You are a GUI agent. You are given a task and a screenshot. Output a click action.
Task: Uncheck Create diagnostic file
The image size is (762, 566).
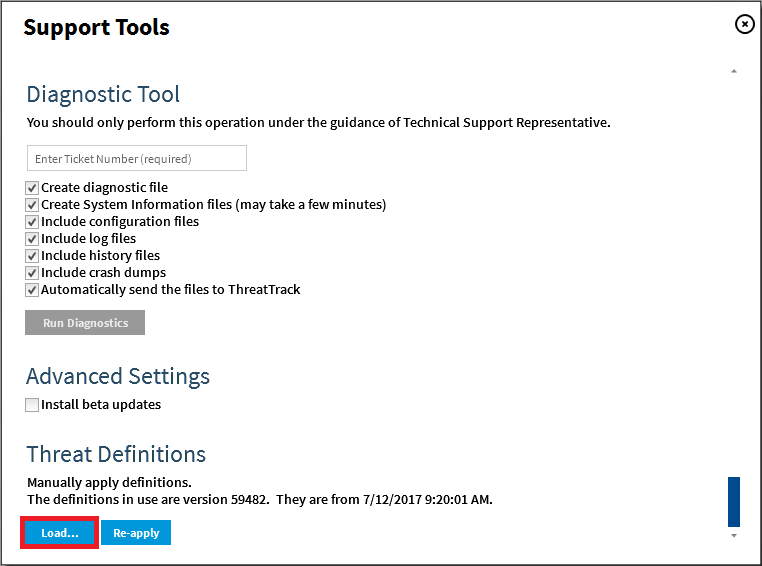click(33, 188)
